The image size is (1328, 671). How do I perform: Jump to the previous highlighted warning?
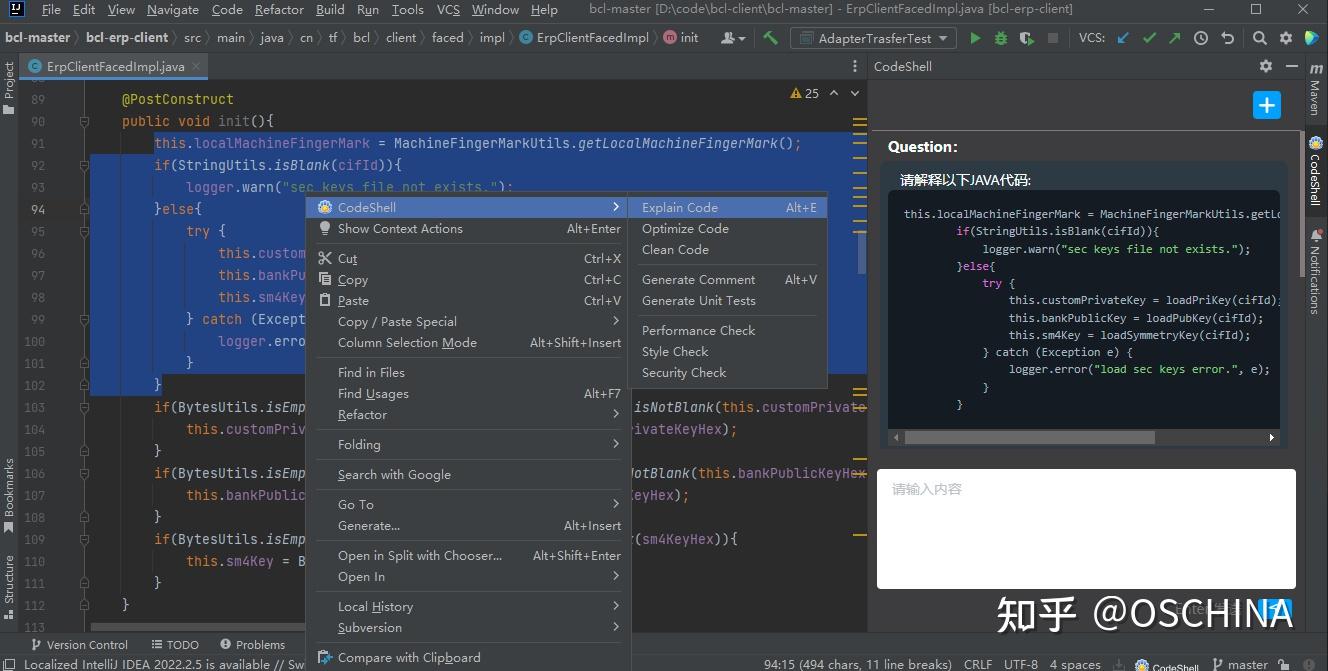tap(834, 93)
